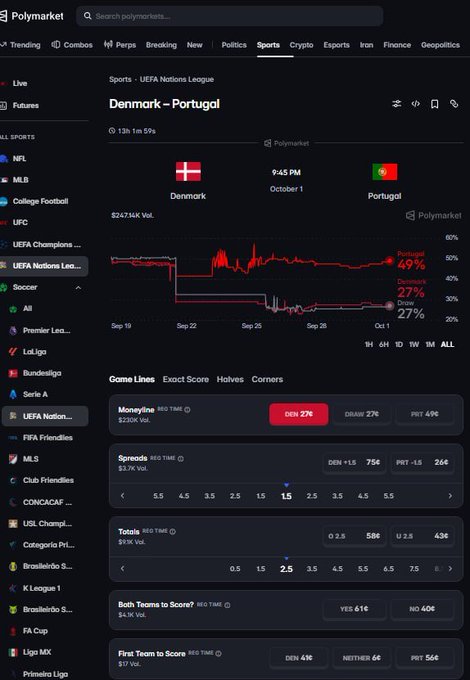This screenshot has width=470, height=680.
Task: Buy YES 61¢ Both Teams to Score
Action: (354, 609)
